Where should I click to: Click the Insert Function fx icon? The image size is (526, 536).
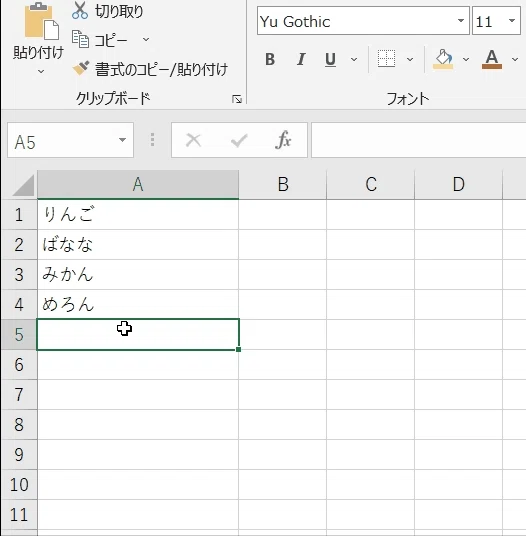pyautogui.click(x=283, y=140)
